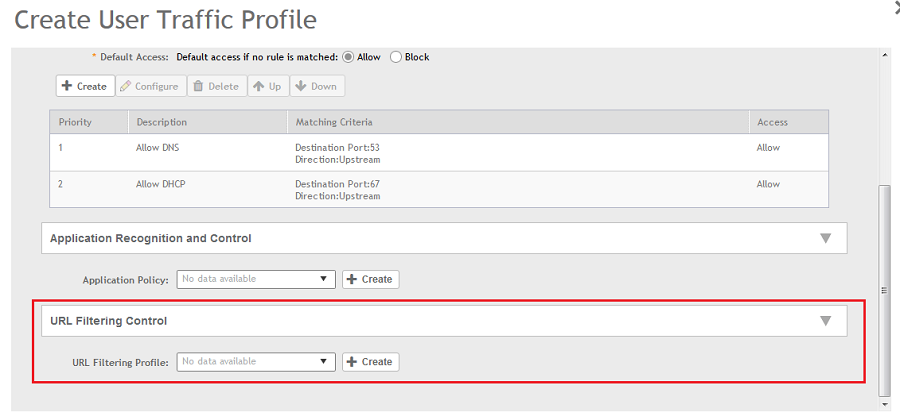The image size is (900, 420).
Task: Click the Create rule button above the table
Action: pyautogui.click(x=85, y=86)
